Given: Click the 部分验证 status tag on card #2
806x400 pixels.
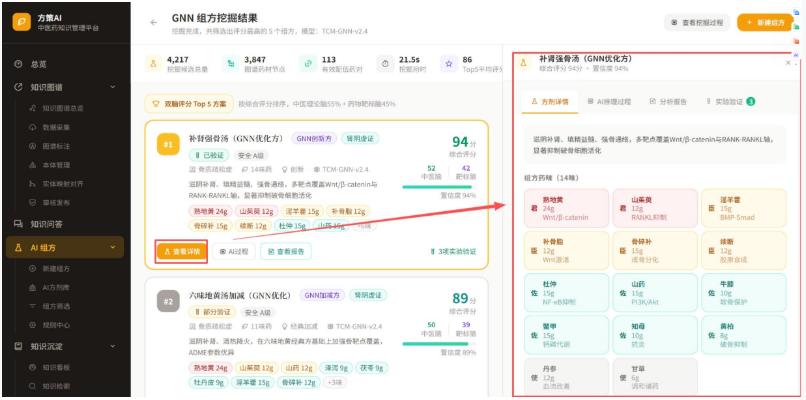Looking at the screenshot, I should [212, 312].
